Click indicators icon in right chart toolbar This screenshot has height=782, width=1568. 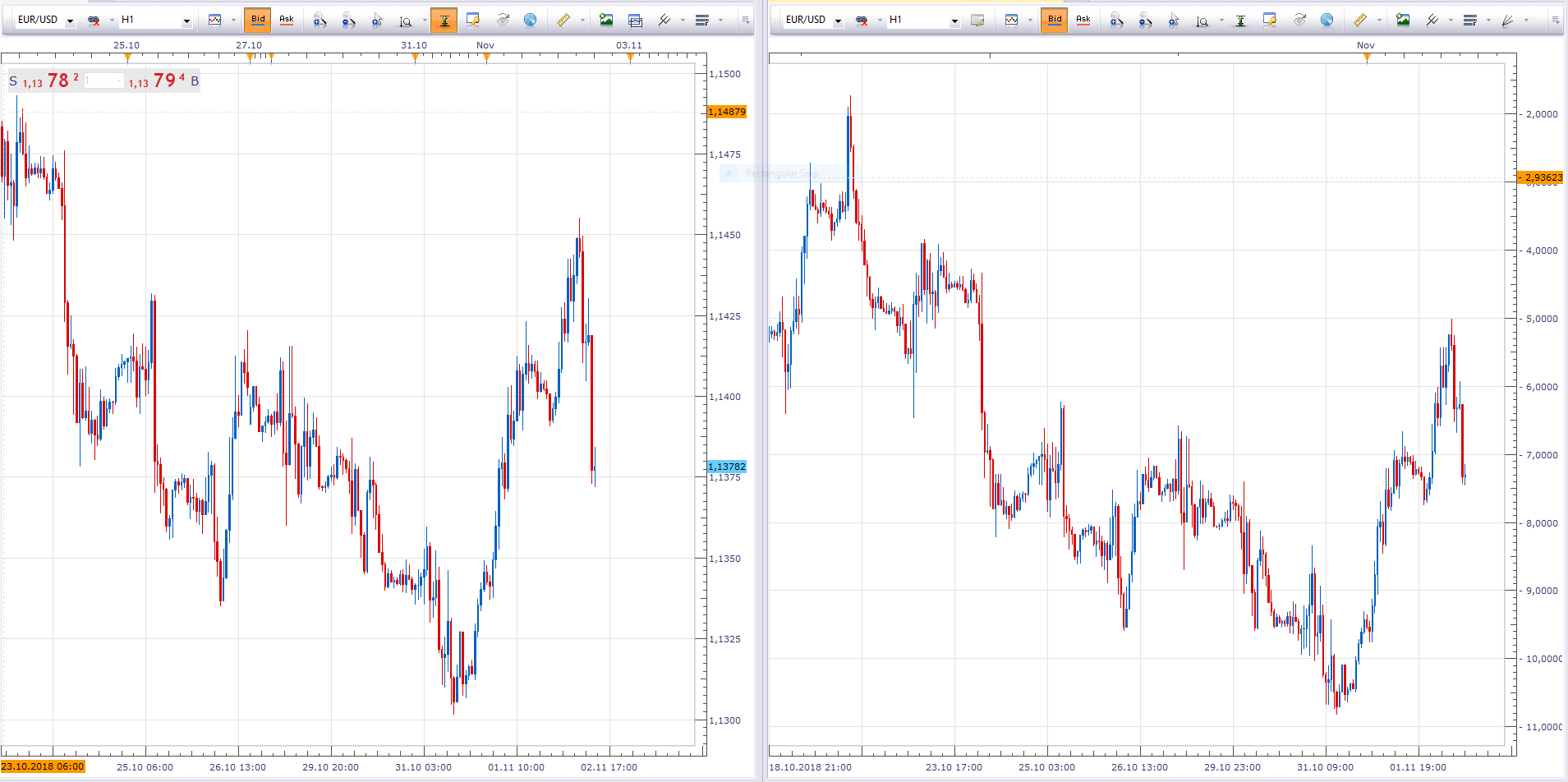[x=1432, y=20]
